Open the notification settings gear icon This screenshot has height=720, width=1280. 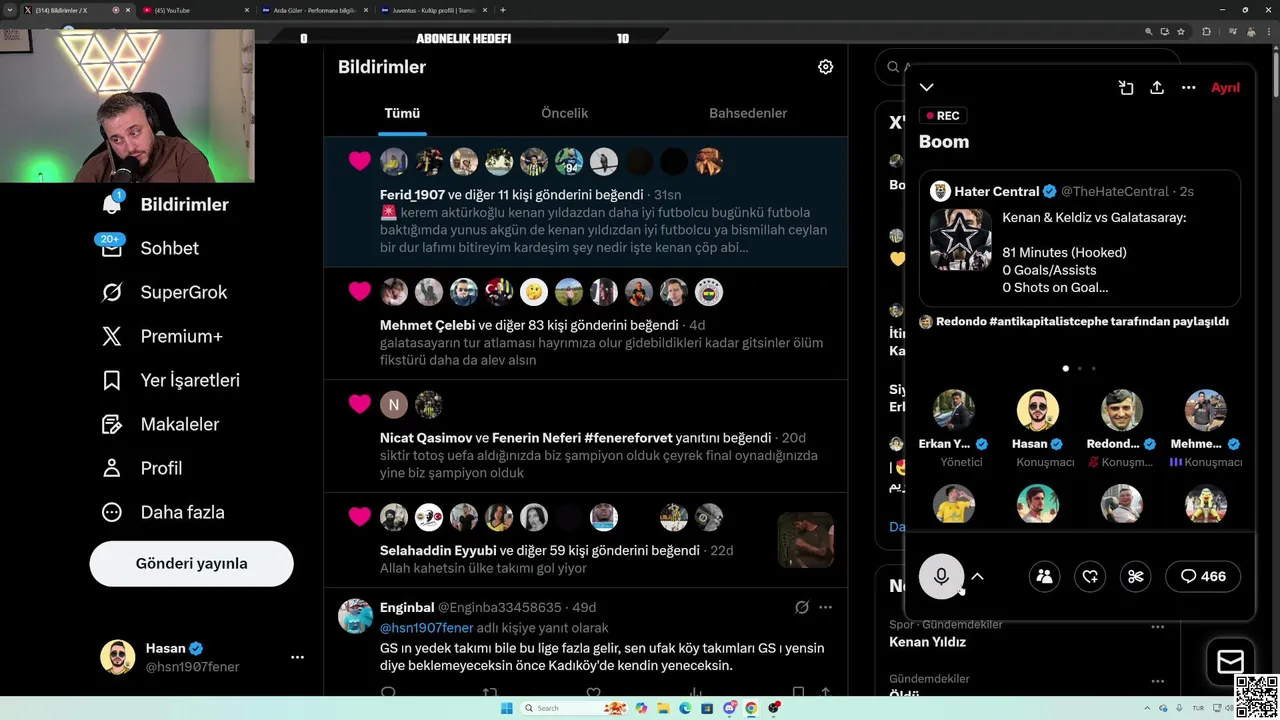(825, 67)
